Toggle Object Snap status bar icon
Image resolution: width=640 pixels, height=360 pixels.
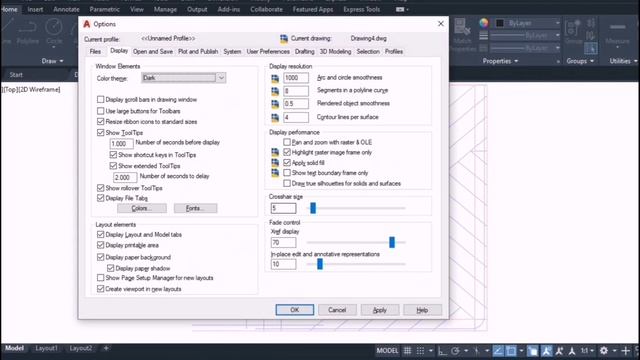click(511, 351)
